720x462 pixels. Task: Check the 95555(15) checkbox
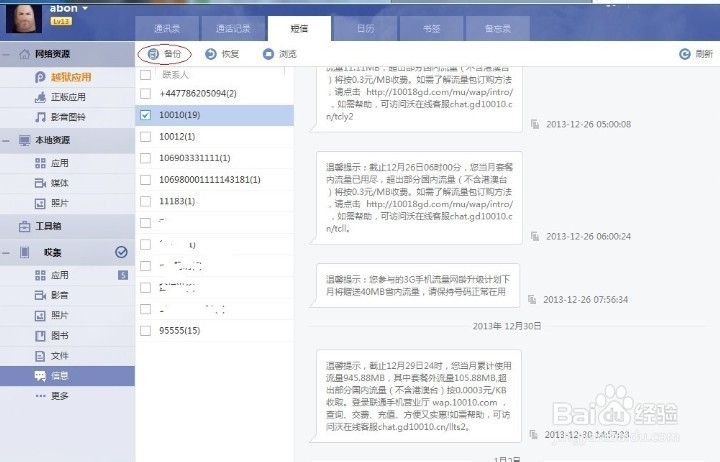point(146,331)
